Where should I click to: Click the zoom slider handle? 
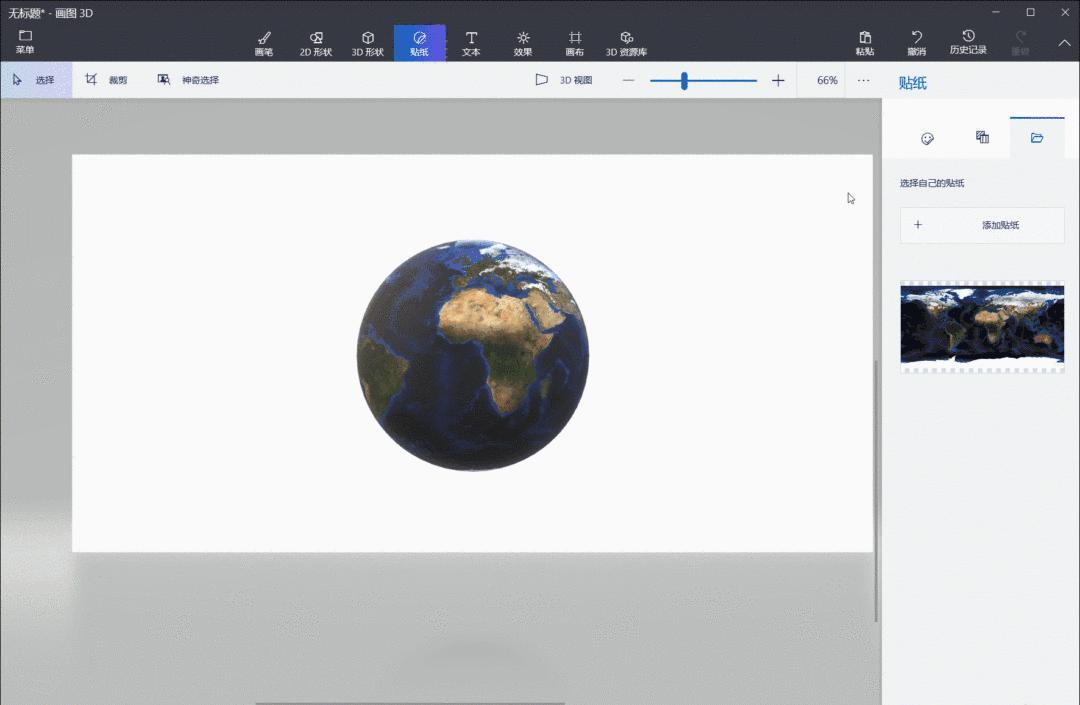684,80
